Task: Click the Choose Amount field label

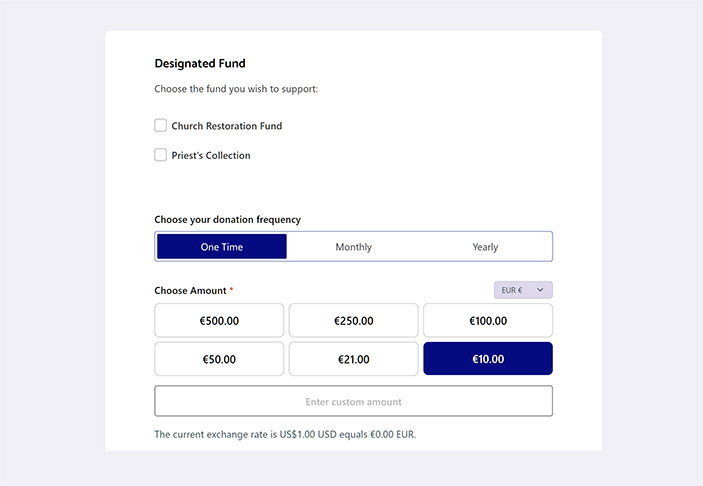Action: pos(192,291)
